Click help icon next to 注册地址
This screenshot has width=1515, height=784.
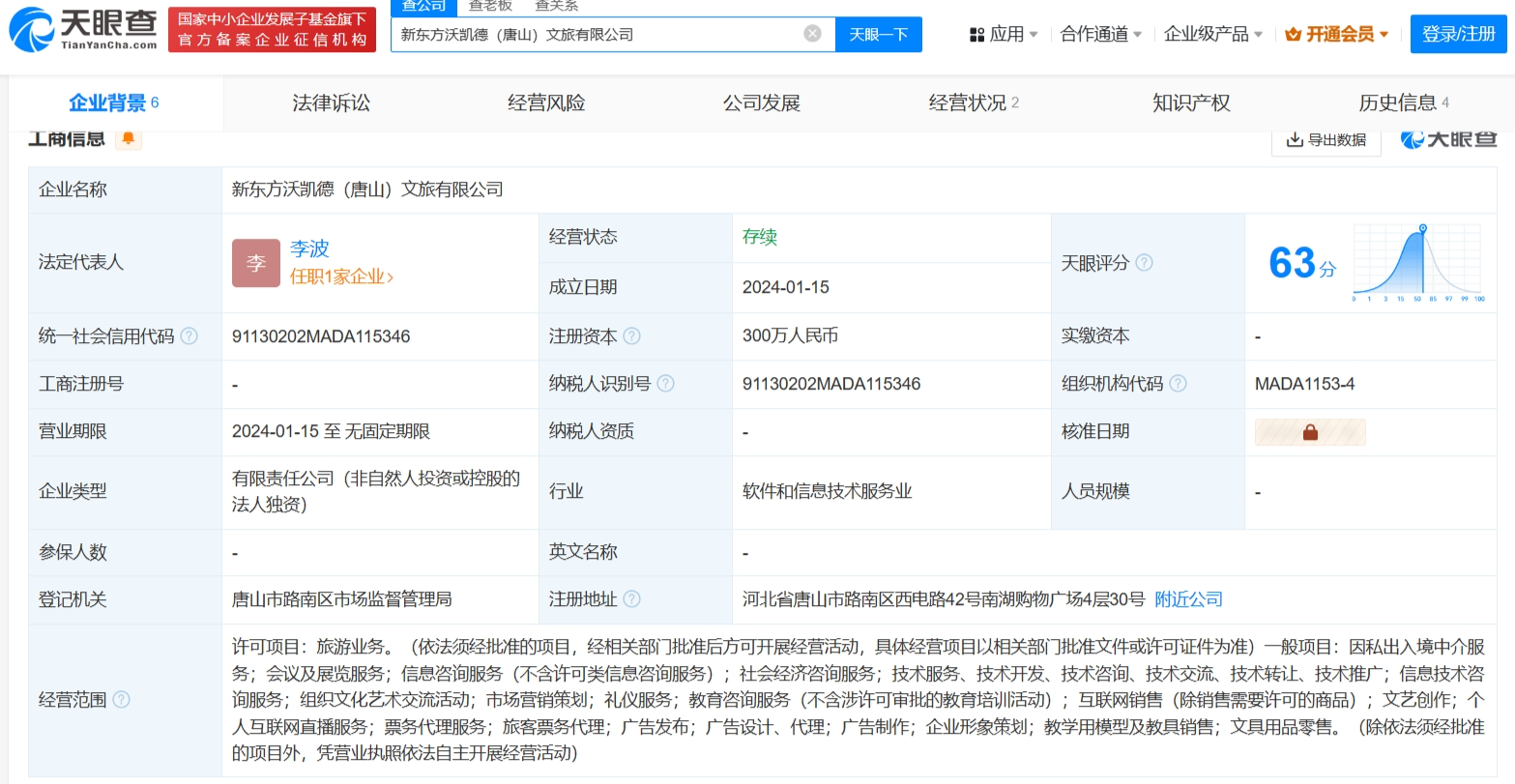pyautogui.click(x=632, y=599)
